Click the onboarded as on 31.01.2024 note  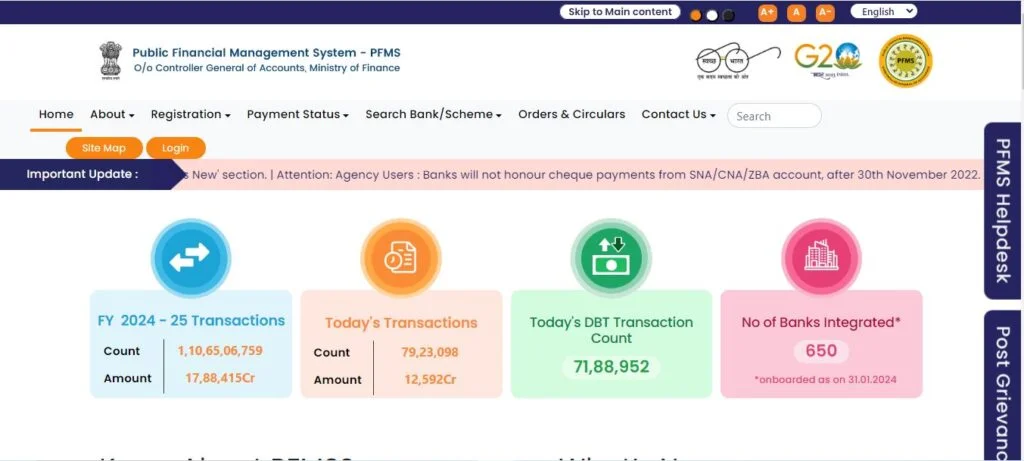pos(825,379)
